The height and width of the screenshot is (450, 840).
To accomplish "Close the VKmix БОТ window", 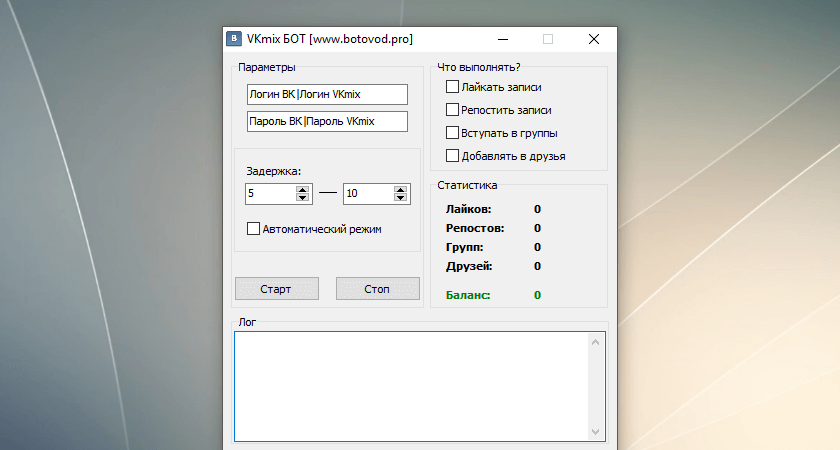I will [x=594, y=39].
